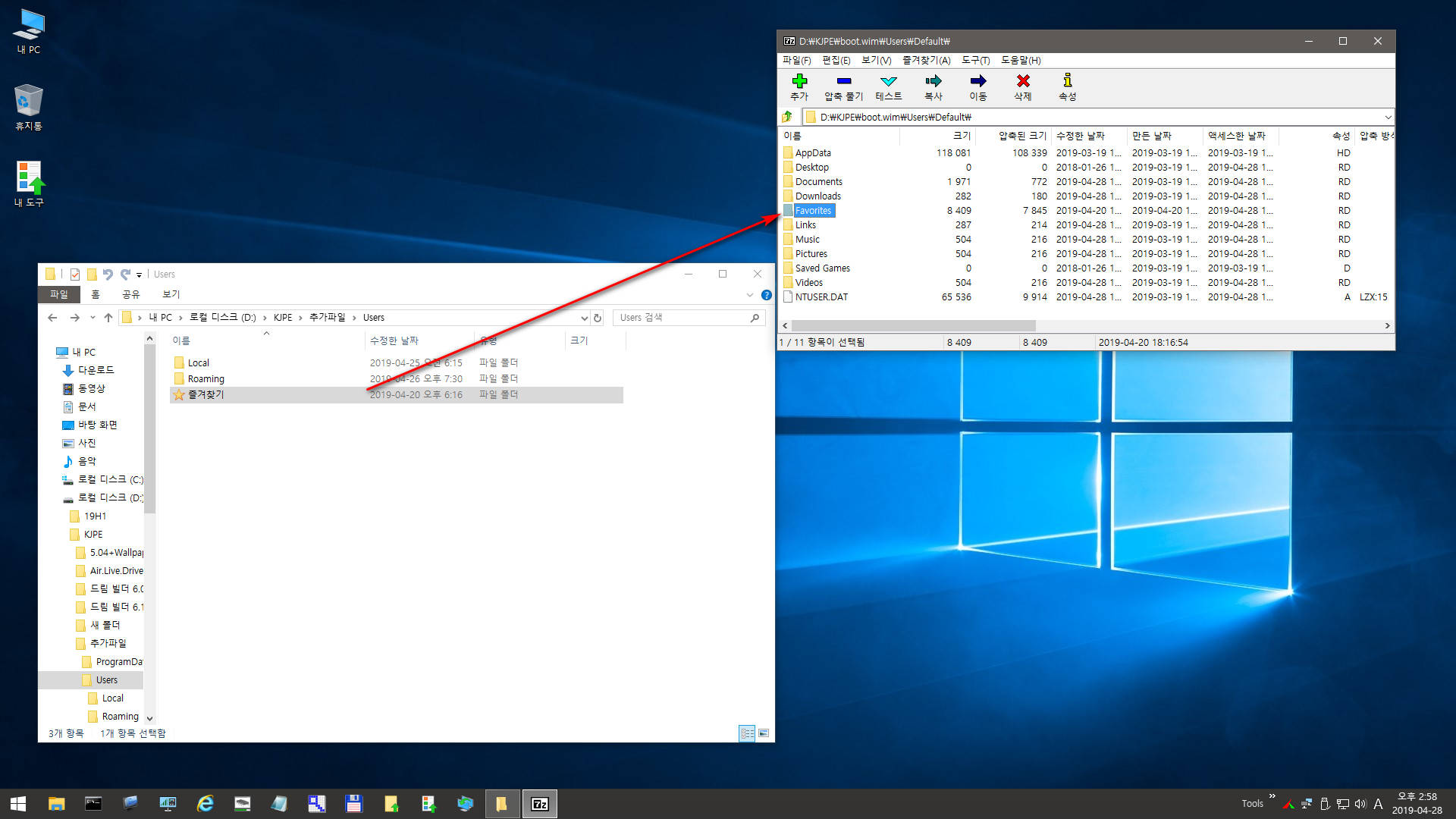Refresh the Explorer address bar
Image resolution: width=1456 pixels, height=819 pixels.
click(598, 318)
